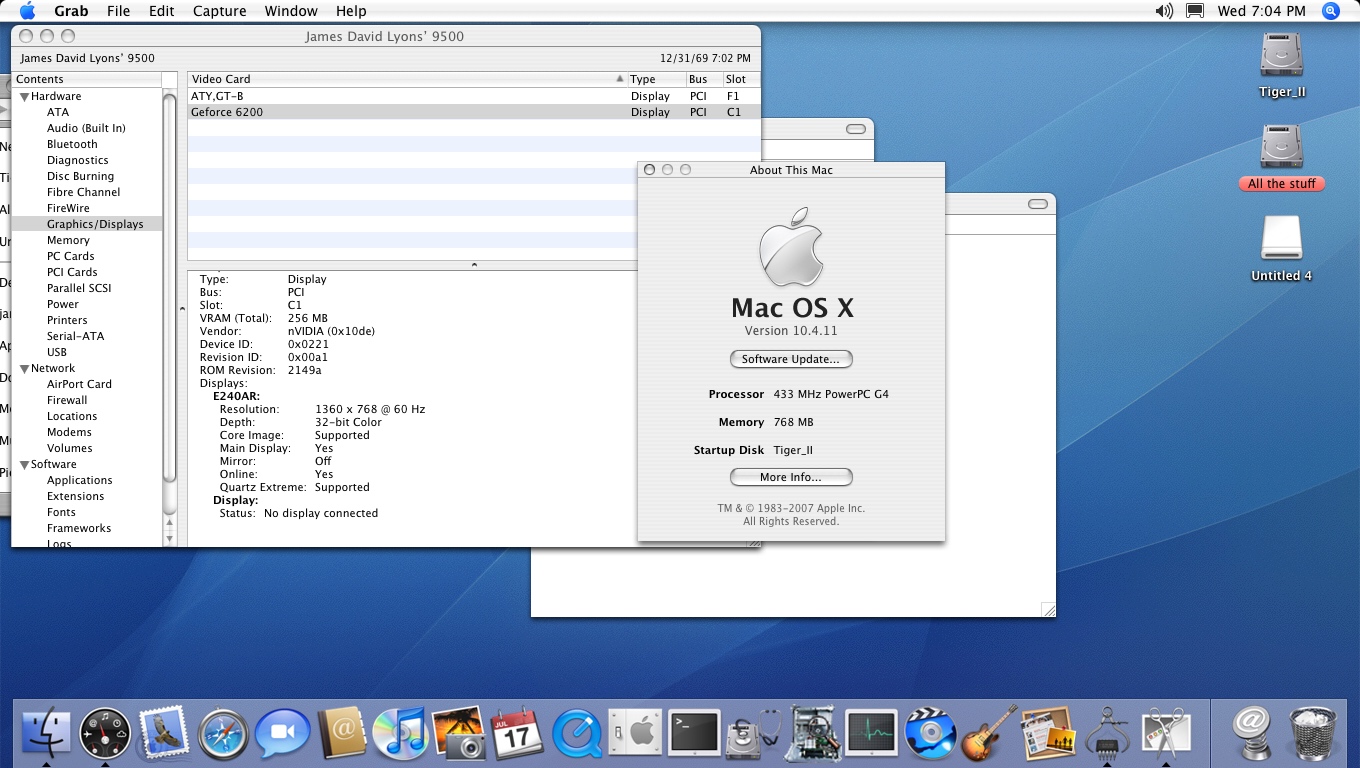Open Mail from the Dock

tap(162, 733)
